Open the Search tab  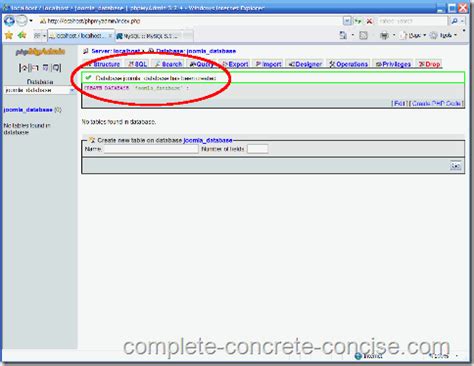[168, 64]
